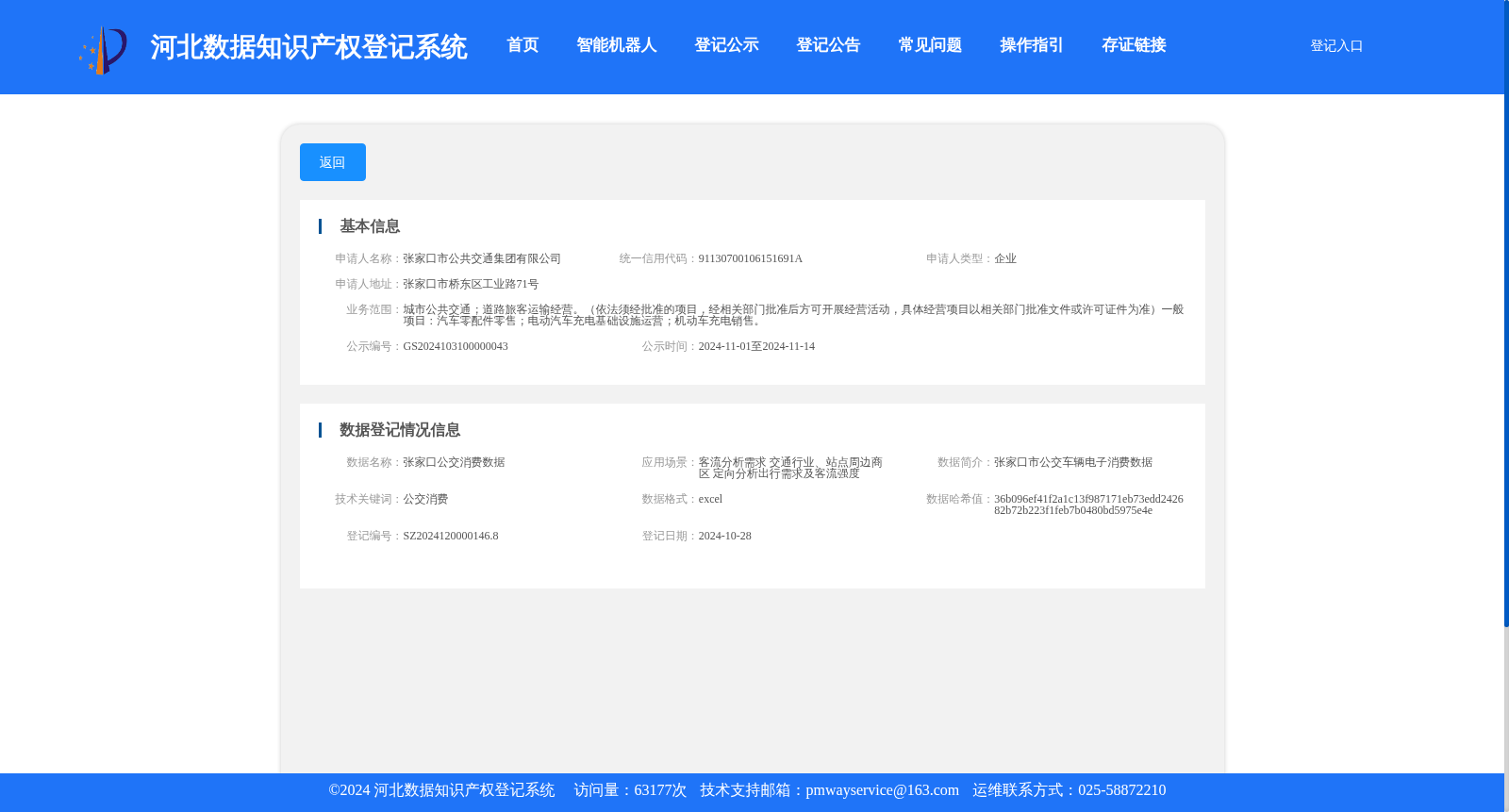Select the data format value excel

710,499
